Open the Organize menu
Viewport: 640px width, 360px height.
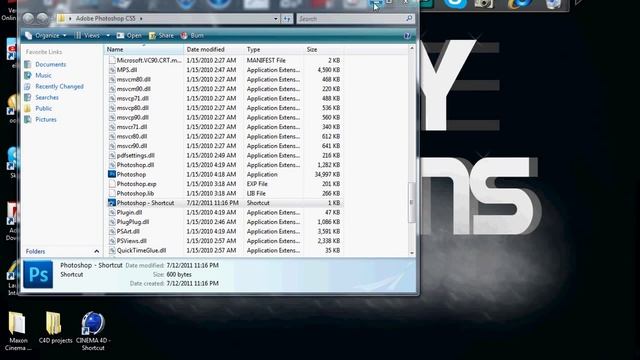[45, 36]
